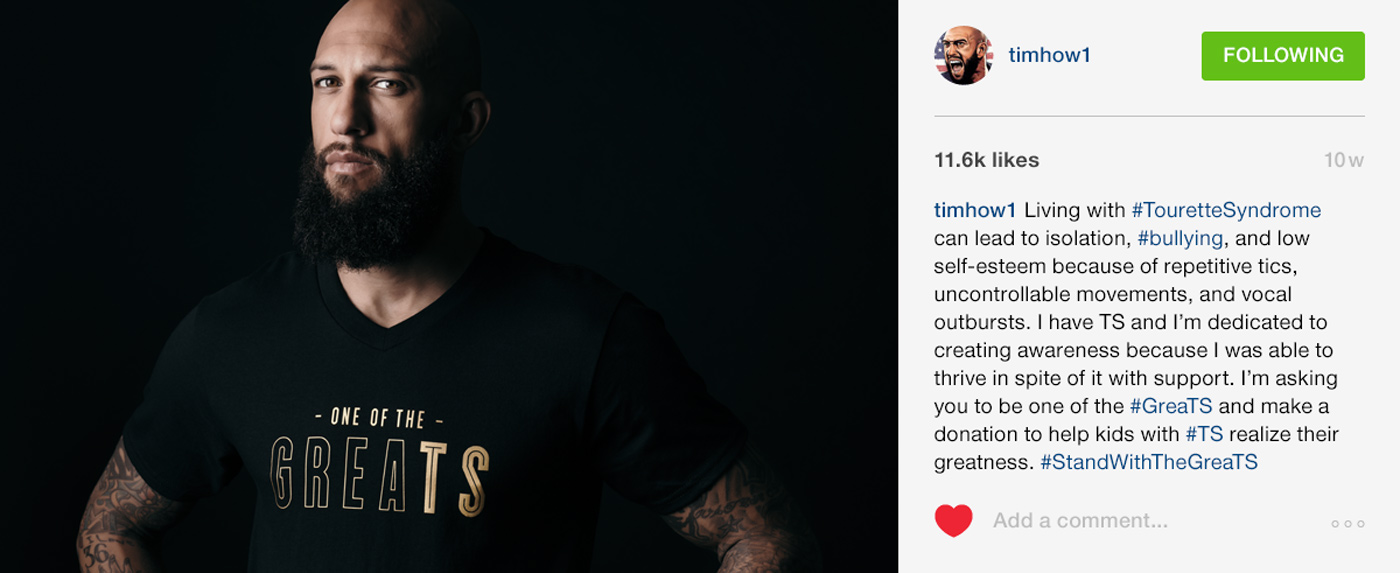The width and height of the screenshot is (1400, 573).
Task: Click the timhow1 username starting the caption
Action: point(975,210)
